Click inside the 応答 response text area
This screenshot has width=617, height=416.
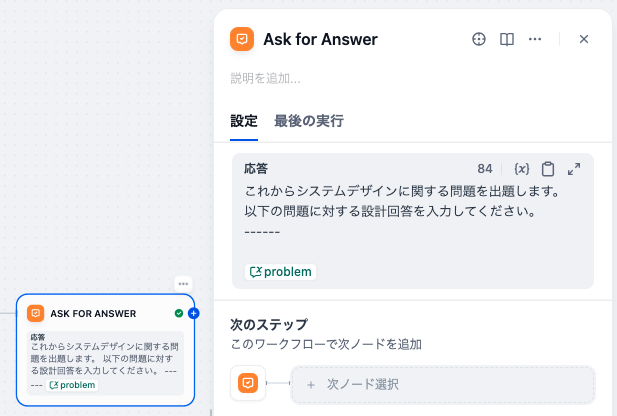pyautogui.click(x=412, y=220)
